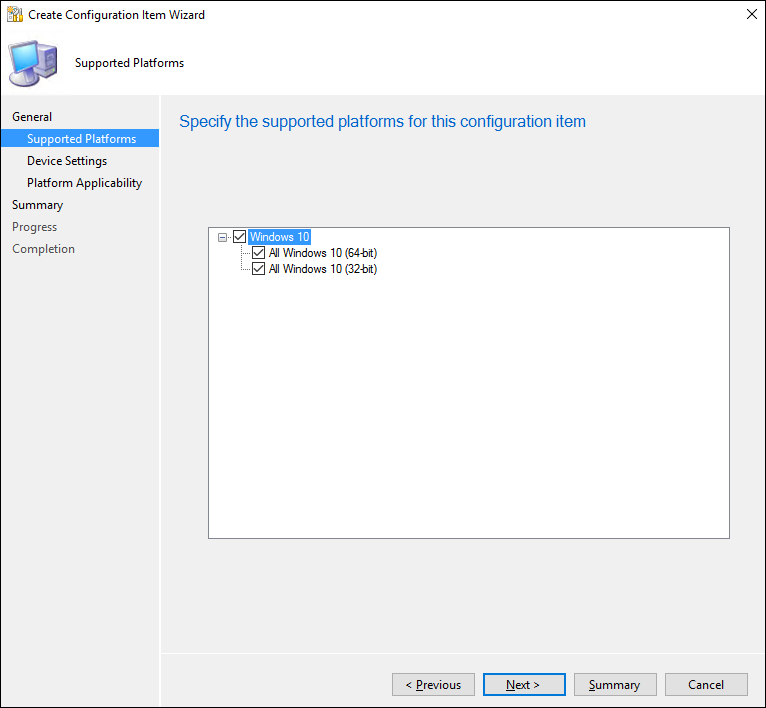This screenshot has height=708, width=766.
Task: Uncheck the Windows 10 parent checkbox
Action: coord(239,237)
